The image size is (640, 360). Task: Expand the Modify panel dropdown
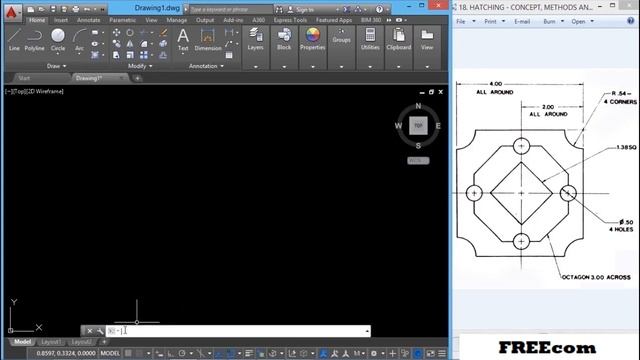(x=140, y=66)
